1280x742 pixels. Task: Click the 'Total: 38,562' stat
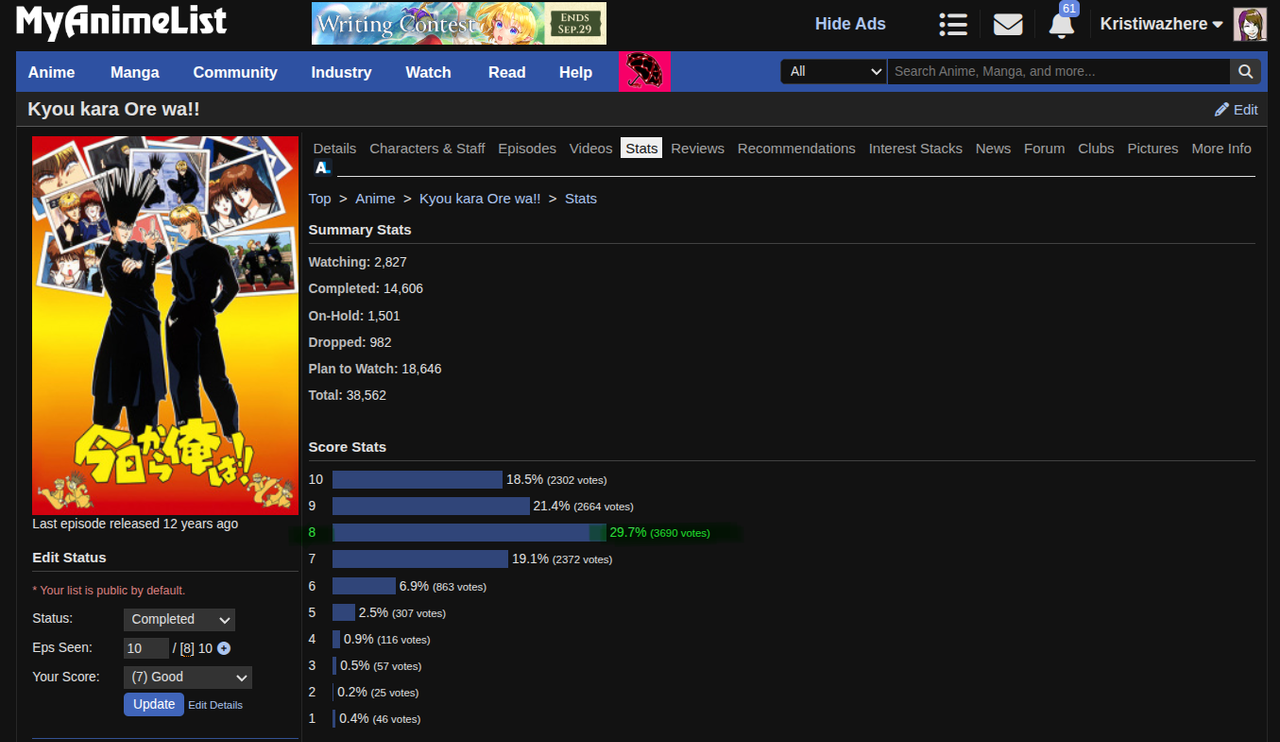[347, 396]
